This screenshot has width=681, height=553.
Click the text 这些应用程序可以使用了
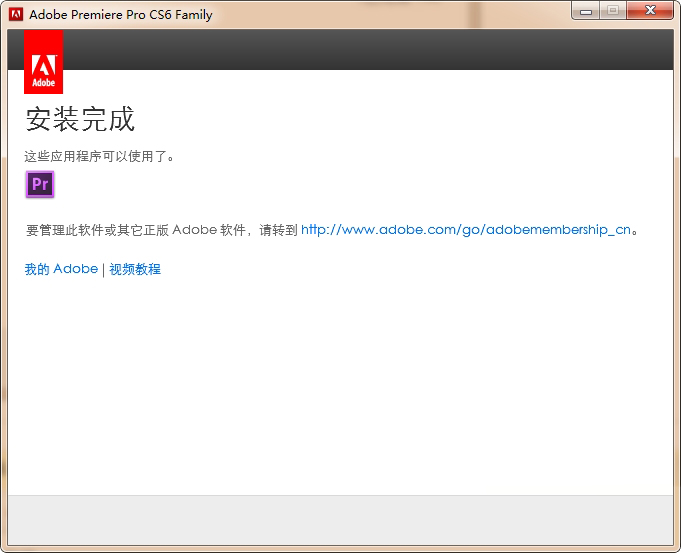point(99,156)
